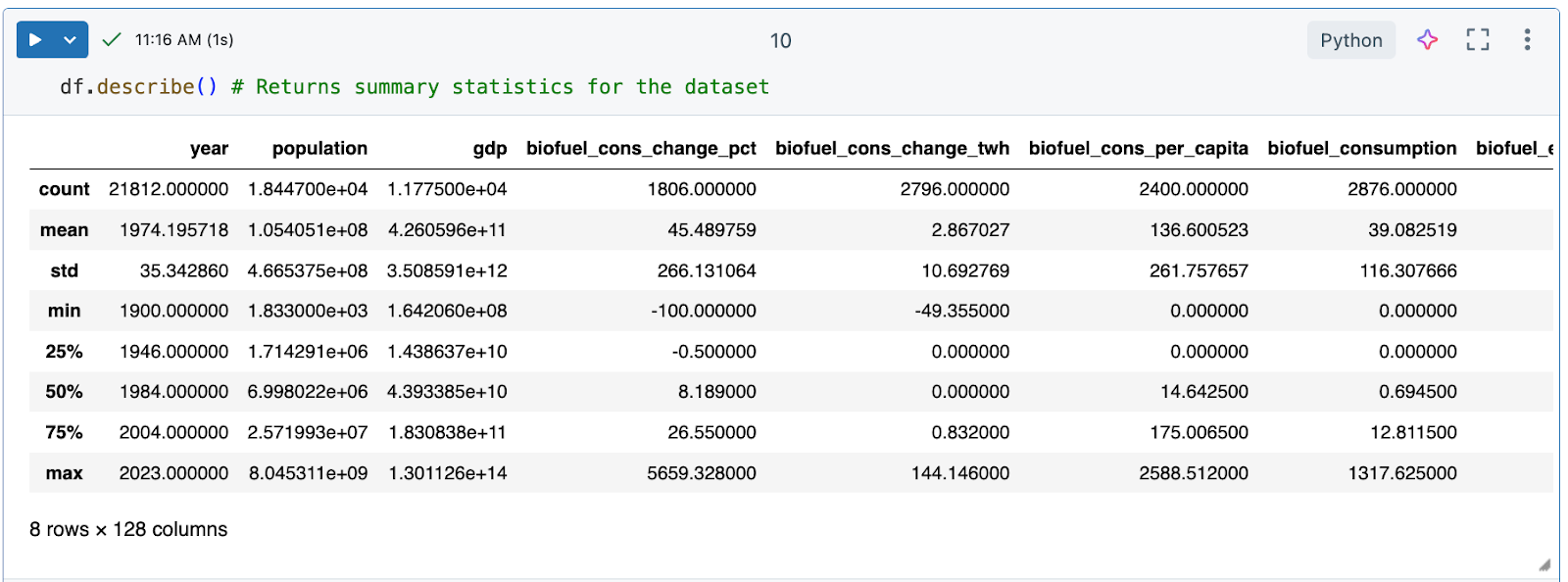1568x582 pixels.
Task: Select the biofuel_consumption column header
Action: (1361, 149)
